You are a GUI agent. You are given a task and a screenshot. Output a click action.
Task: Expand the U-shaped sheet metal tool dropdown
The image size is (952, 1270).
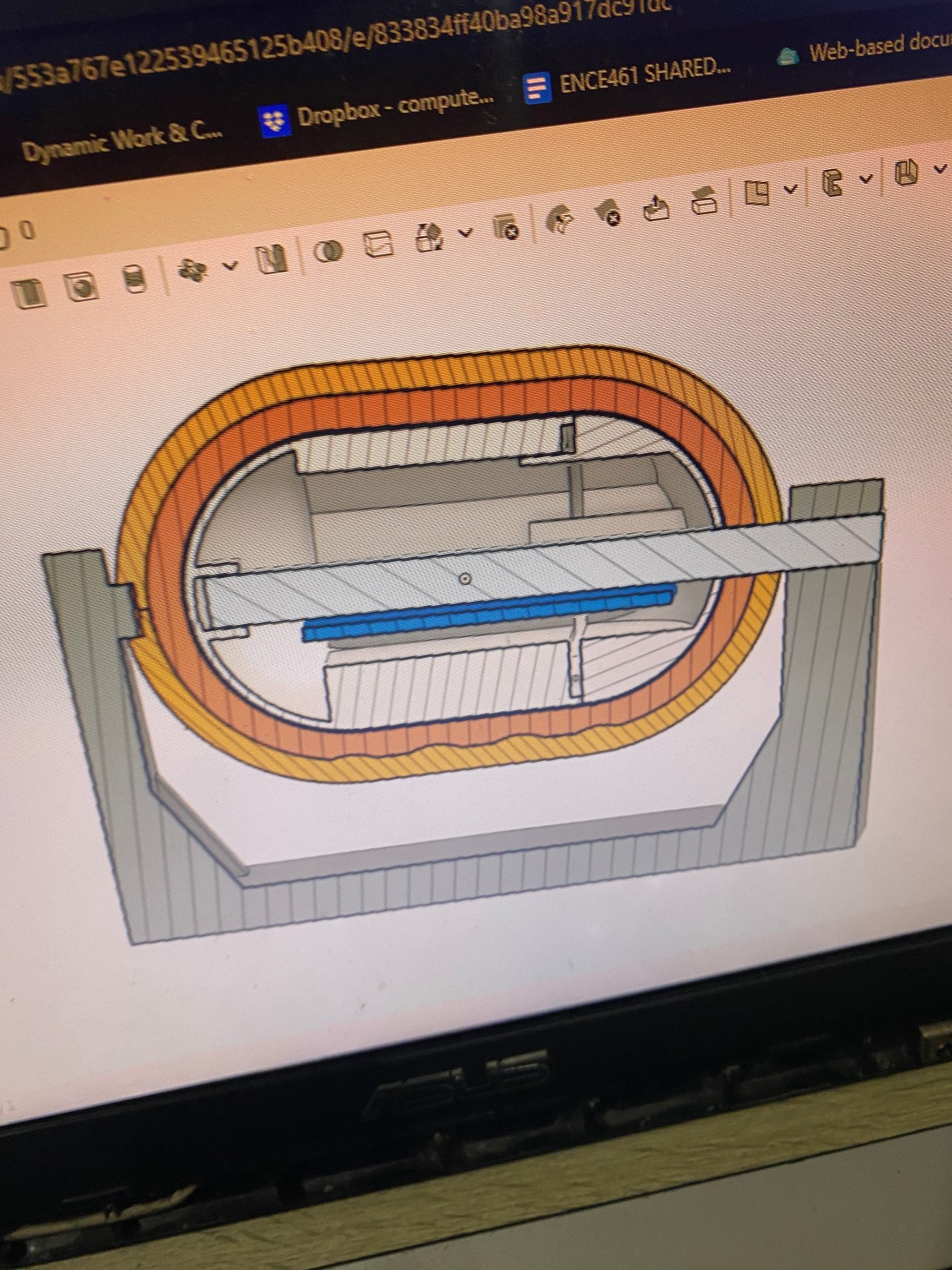941,168
